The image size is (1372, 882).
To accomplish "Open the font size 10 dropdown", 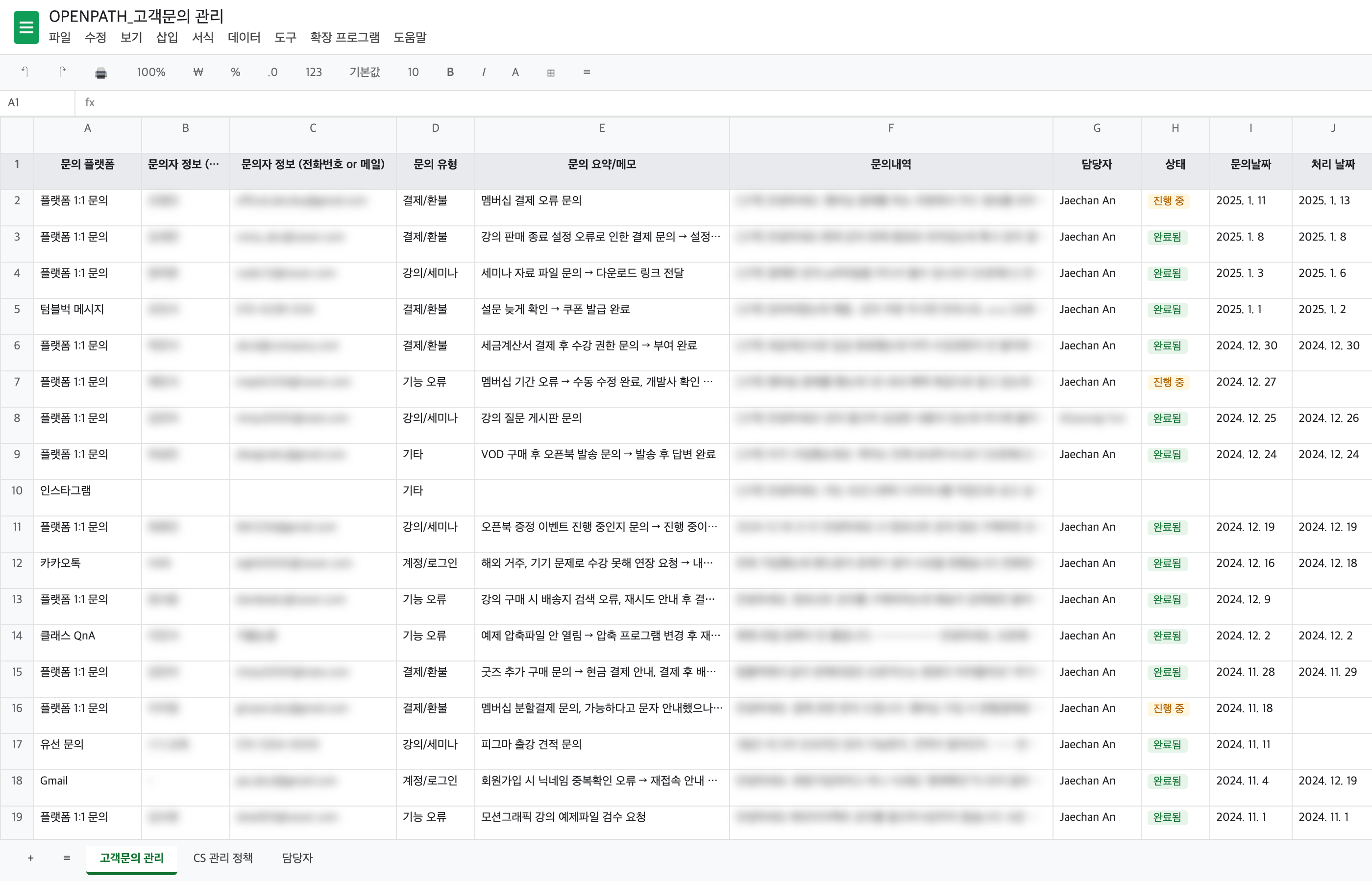I will click(x=413, y=72).
